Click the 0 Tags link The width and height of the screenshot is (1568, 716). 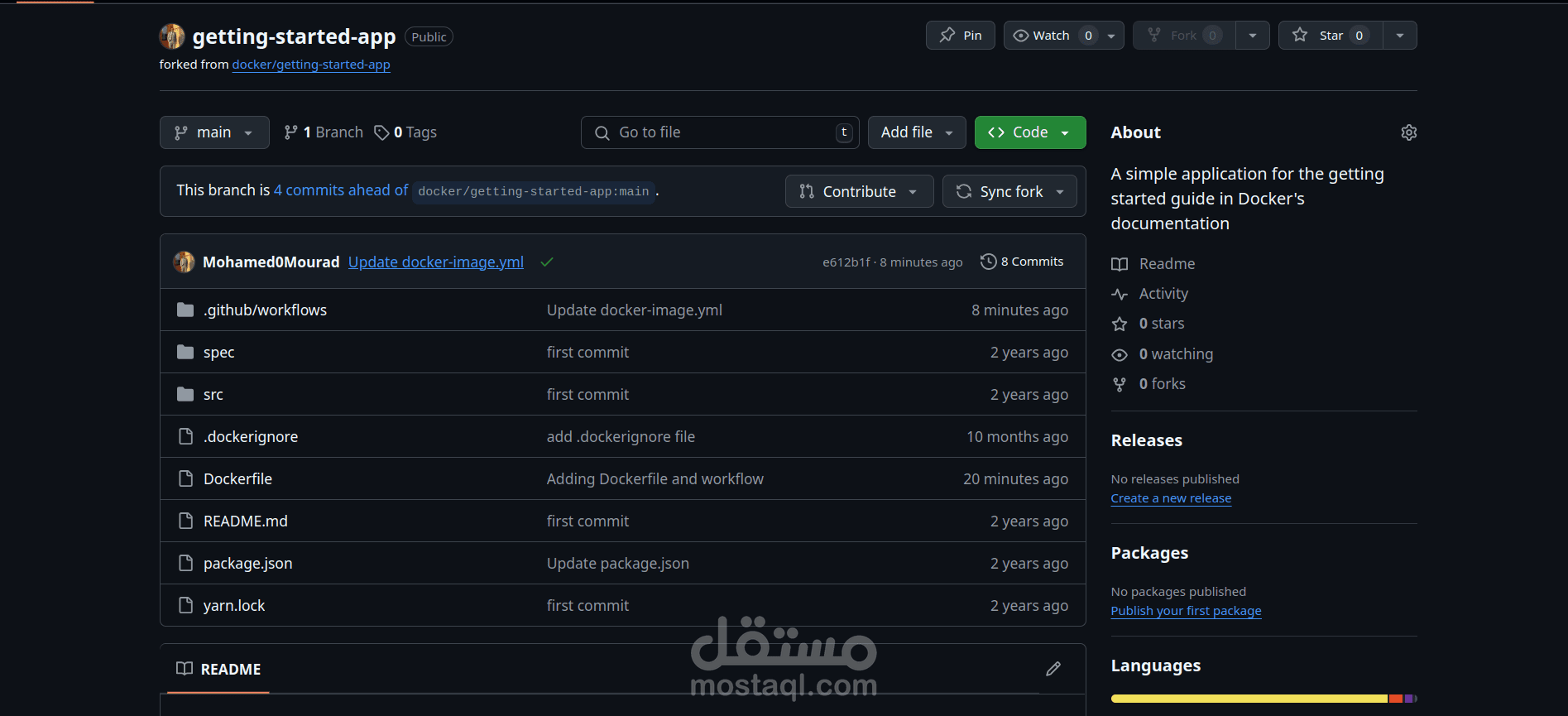coord(405,132)
